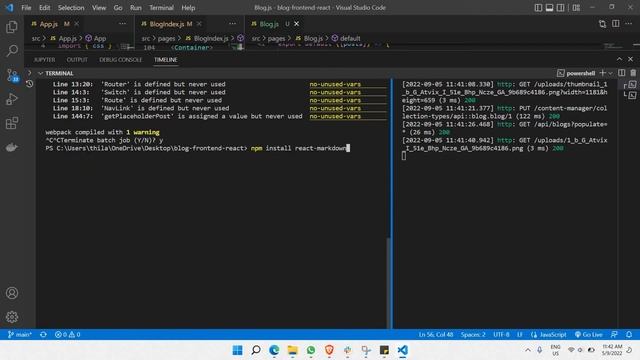Close the App.js tab
This screenshot has height=360, width=640.
coord(76,24)
